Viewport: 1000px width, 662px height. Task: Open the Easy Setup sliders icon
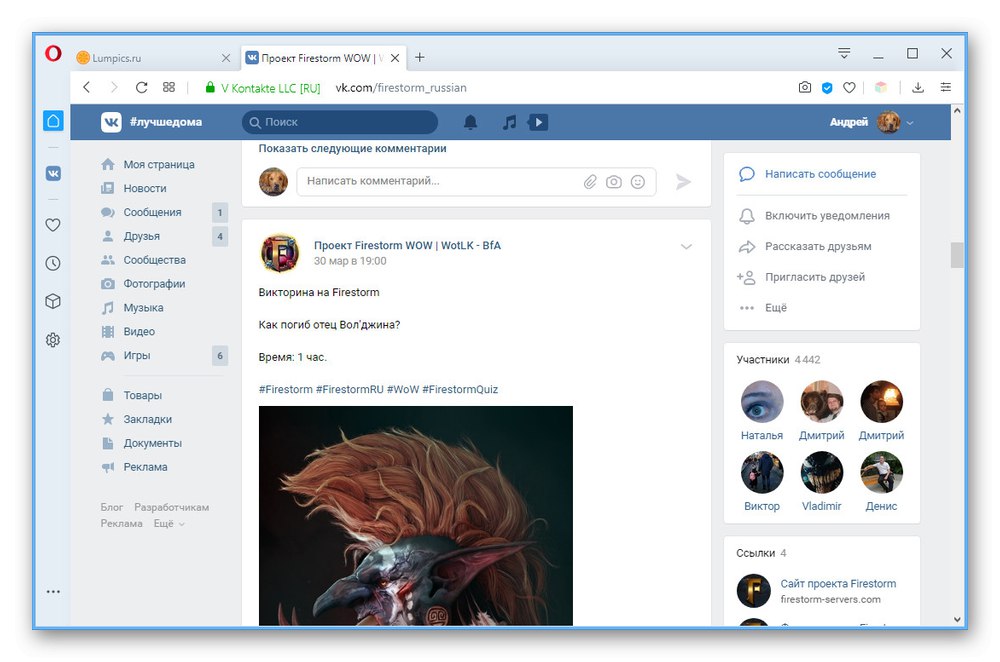pyautogui.click(x=946, y=87)
